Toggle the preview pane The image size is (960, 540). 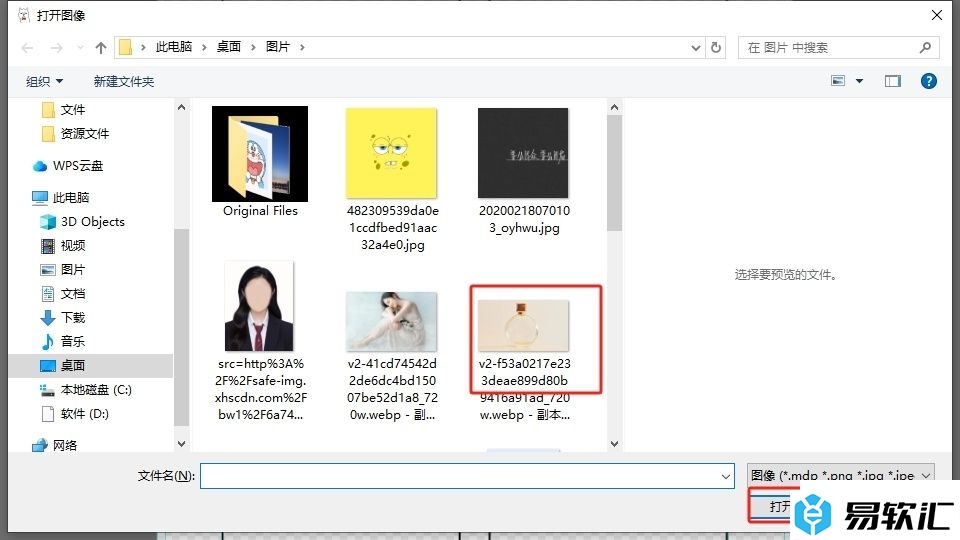[893, 81]
